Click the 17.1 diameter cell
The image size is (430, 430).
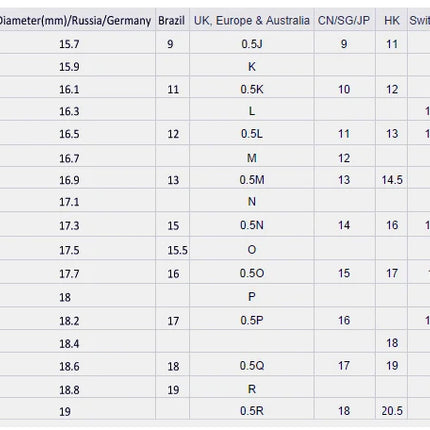(x=69, y=202)
